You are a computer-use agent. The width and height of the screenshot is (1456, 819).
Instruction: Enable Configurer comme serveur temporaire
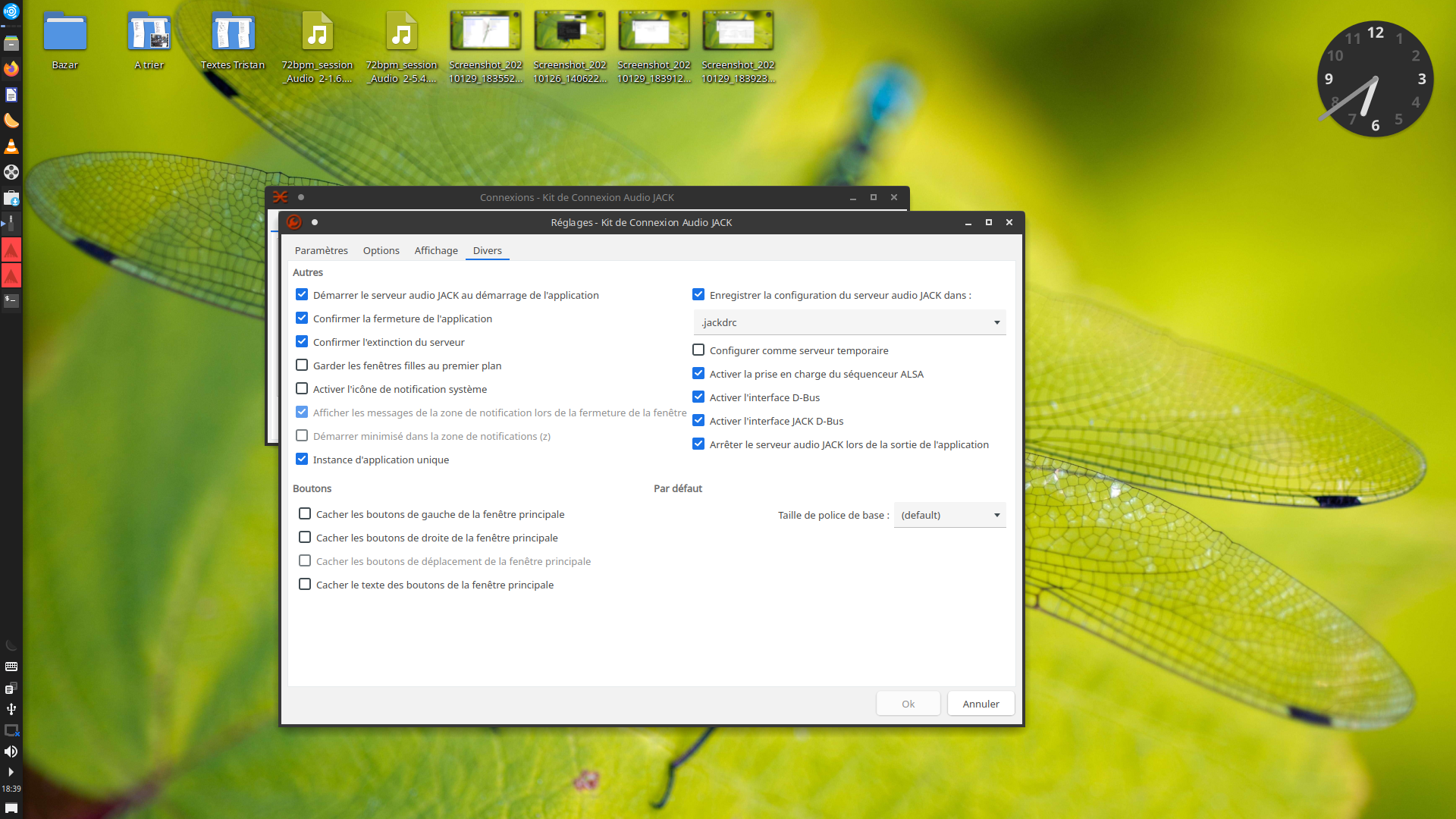pyautogui.click(x=698, y=350)
